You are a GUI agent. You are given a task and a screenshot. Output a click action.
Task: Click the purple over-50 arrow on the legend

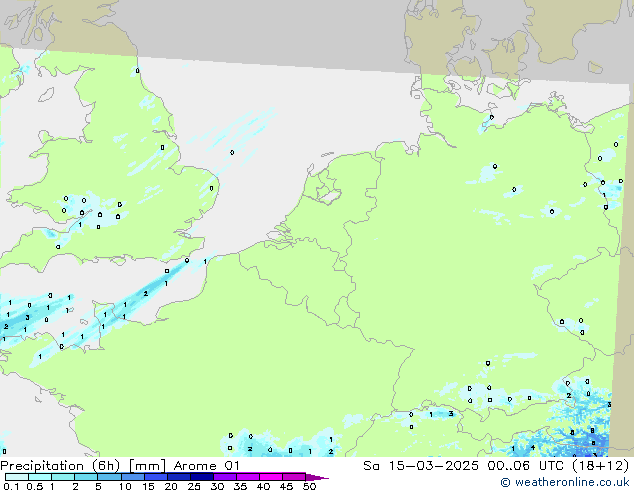pos(317,477)
